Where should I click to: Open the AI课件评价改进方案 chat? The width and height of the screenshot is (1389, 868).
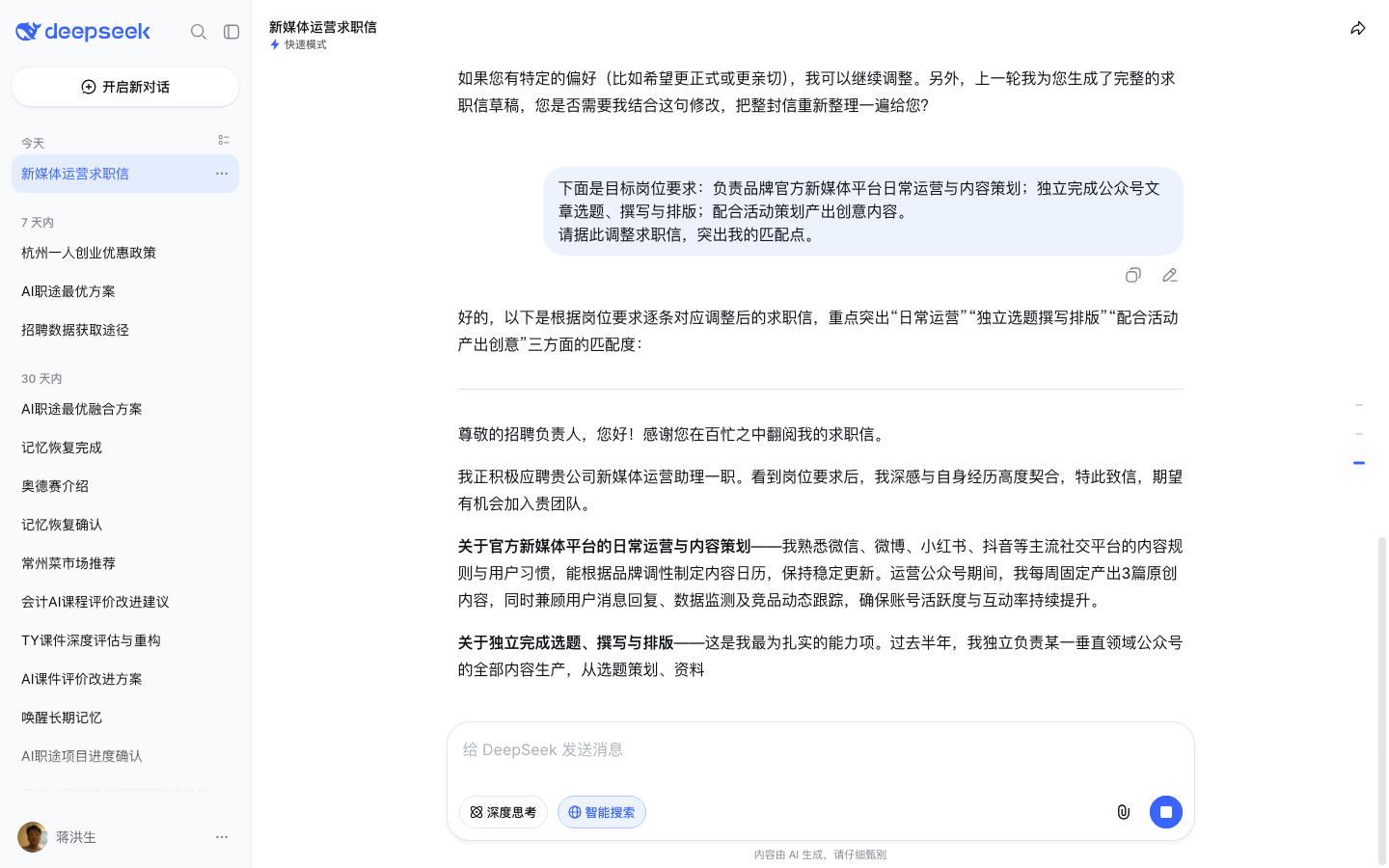125,679
